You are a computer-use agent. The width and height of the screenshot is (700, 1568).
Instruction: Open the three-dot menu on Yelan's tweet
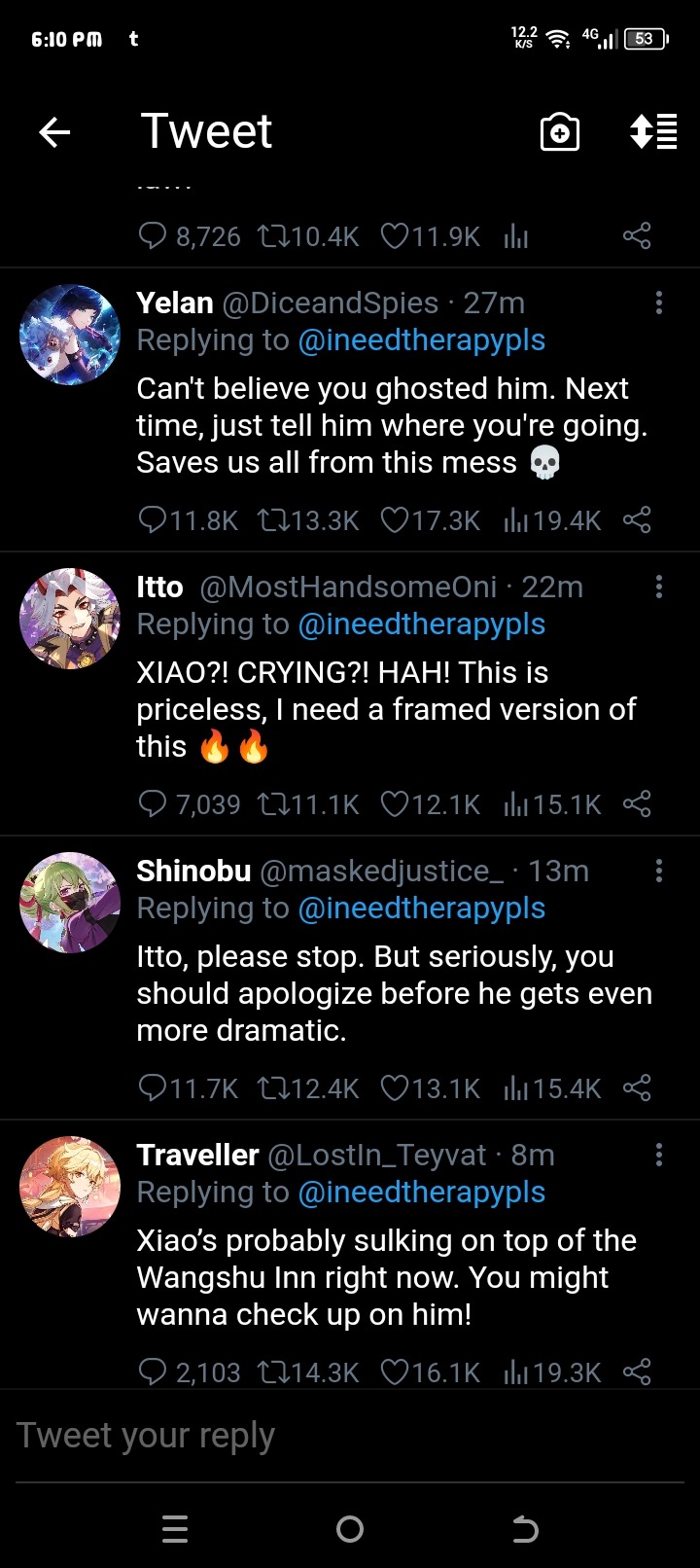tap(659, 303)
